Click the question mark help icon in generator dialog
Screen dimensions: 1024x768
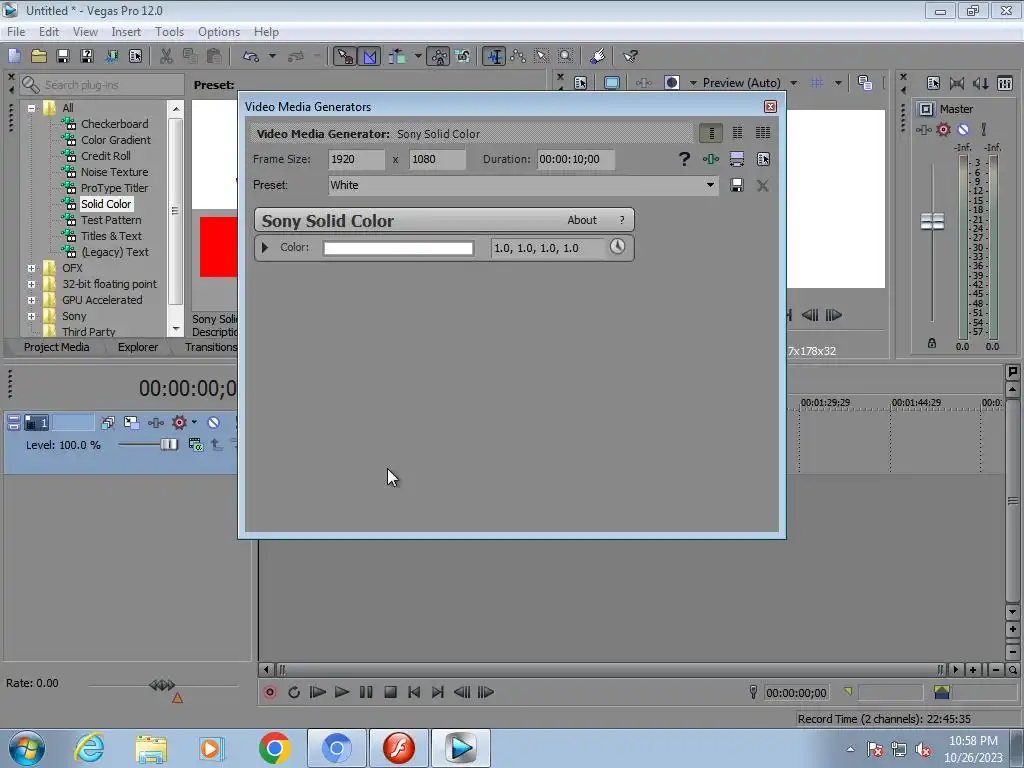point(684,159)
